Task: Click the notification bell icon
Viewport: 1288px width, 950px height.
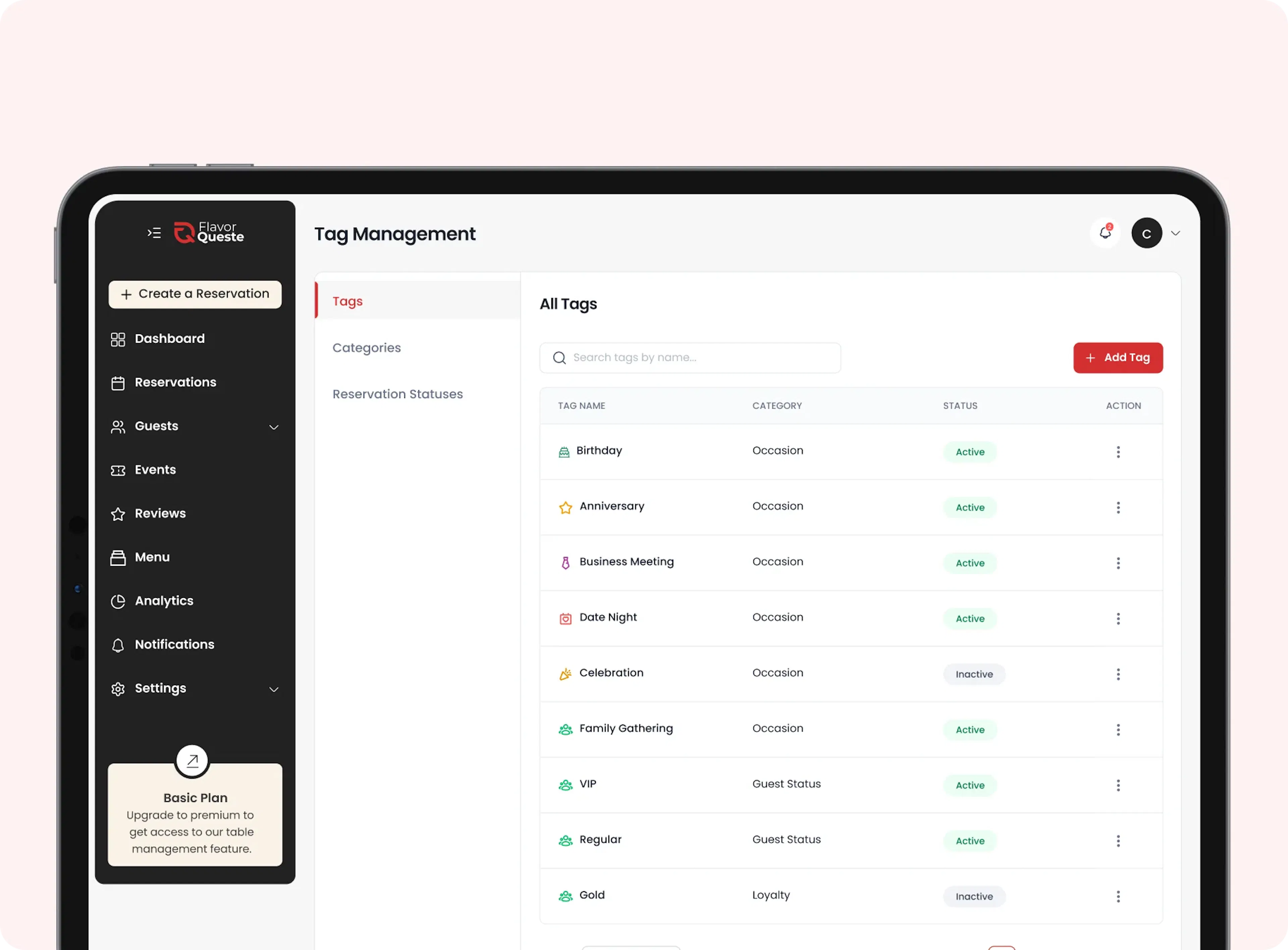Action: click(1105, 233)
